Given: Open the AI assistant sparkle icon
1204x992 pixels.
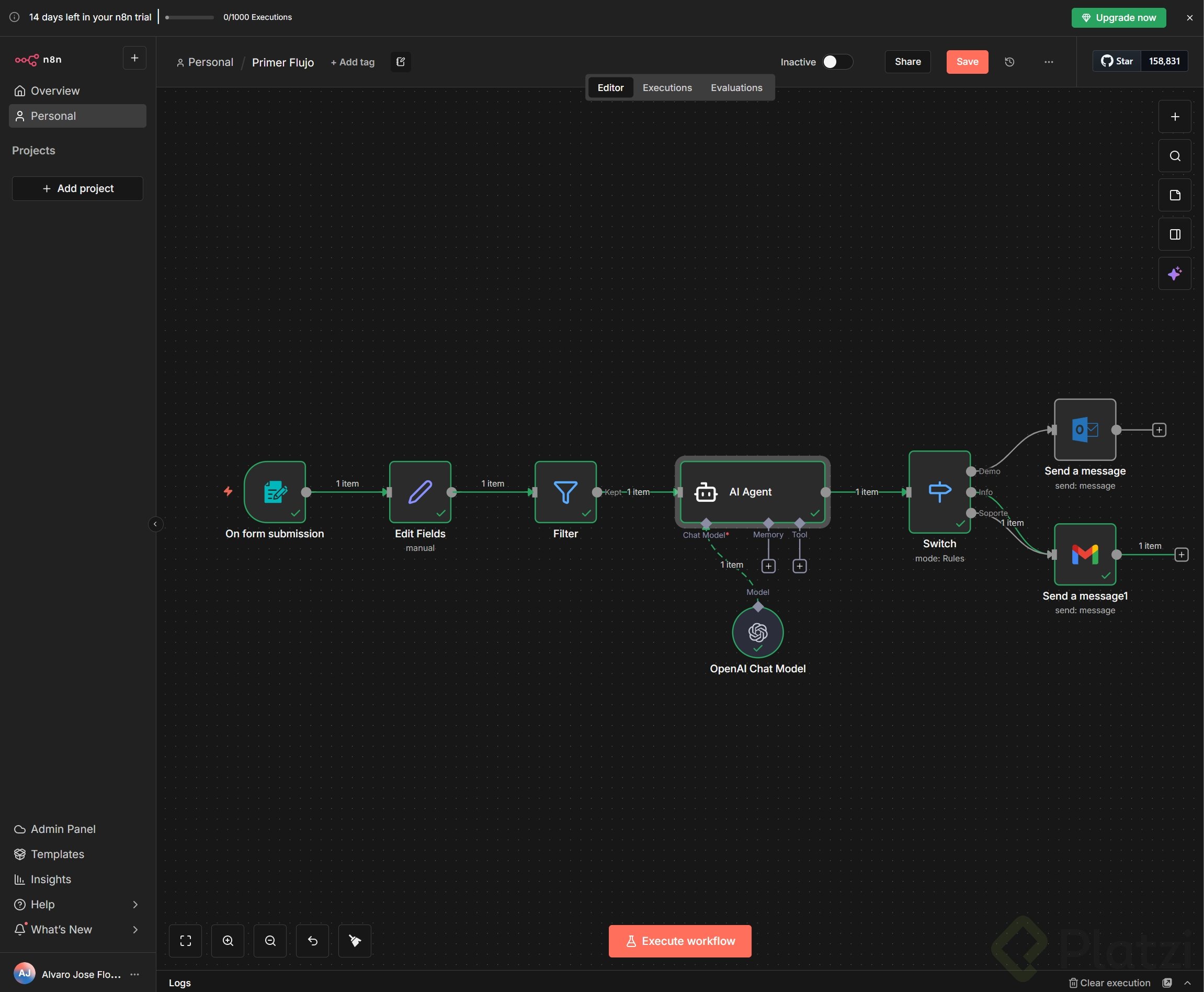Looking at the screenshot, I should [x=1174, y=274].
